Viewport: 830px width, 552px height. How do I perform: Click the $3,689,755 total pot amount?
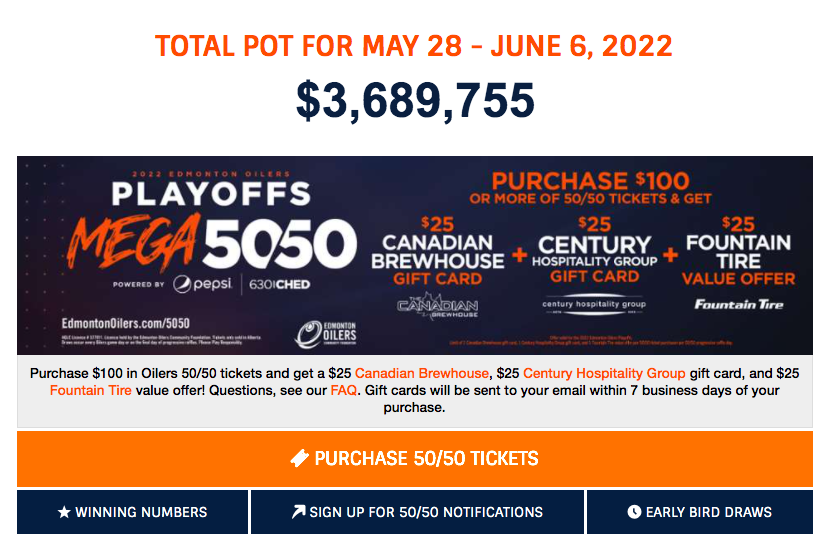[x=415, y=99]
